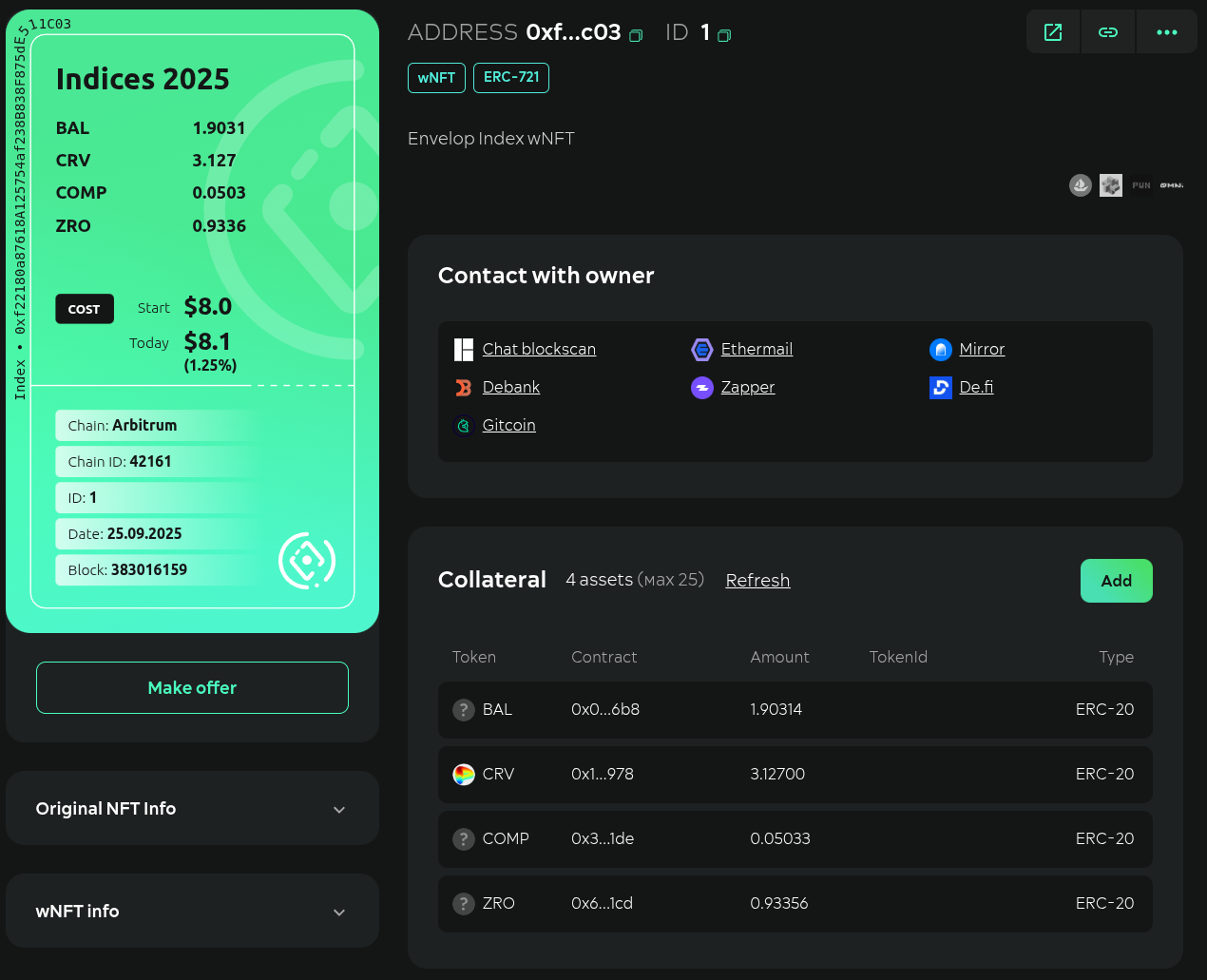Open the OpenSea marketplace icon
This screenshot has width=1207, height=980.
click(1081, 185)
